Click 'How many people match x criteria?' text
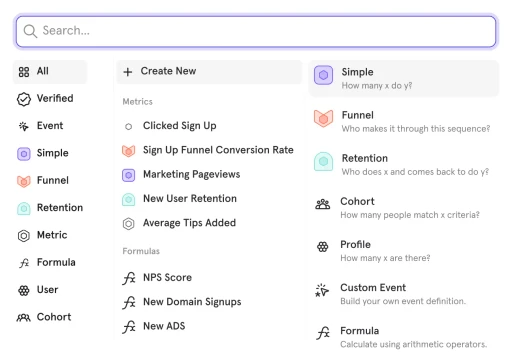512x363 pixels. point(410,215)
